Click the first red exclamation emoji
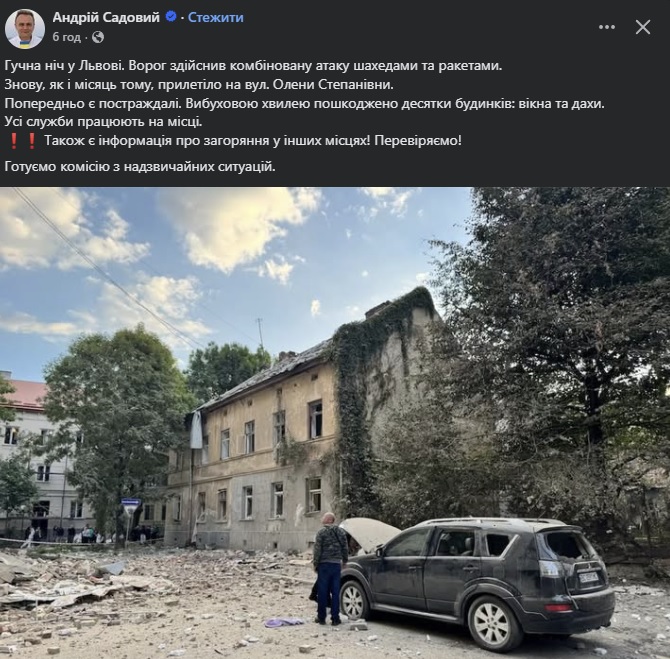The height and width of the screenshot is (659, 670). [14, 141]
